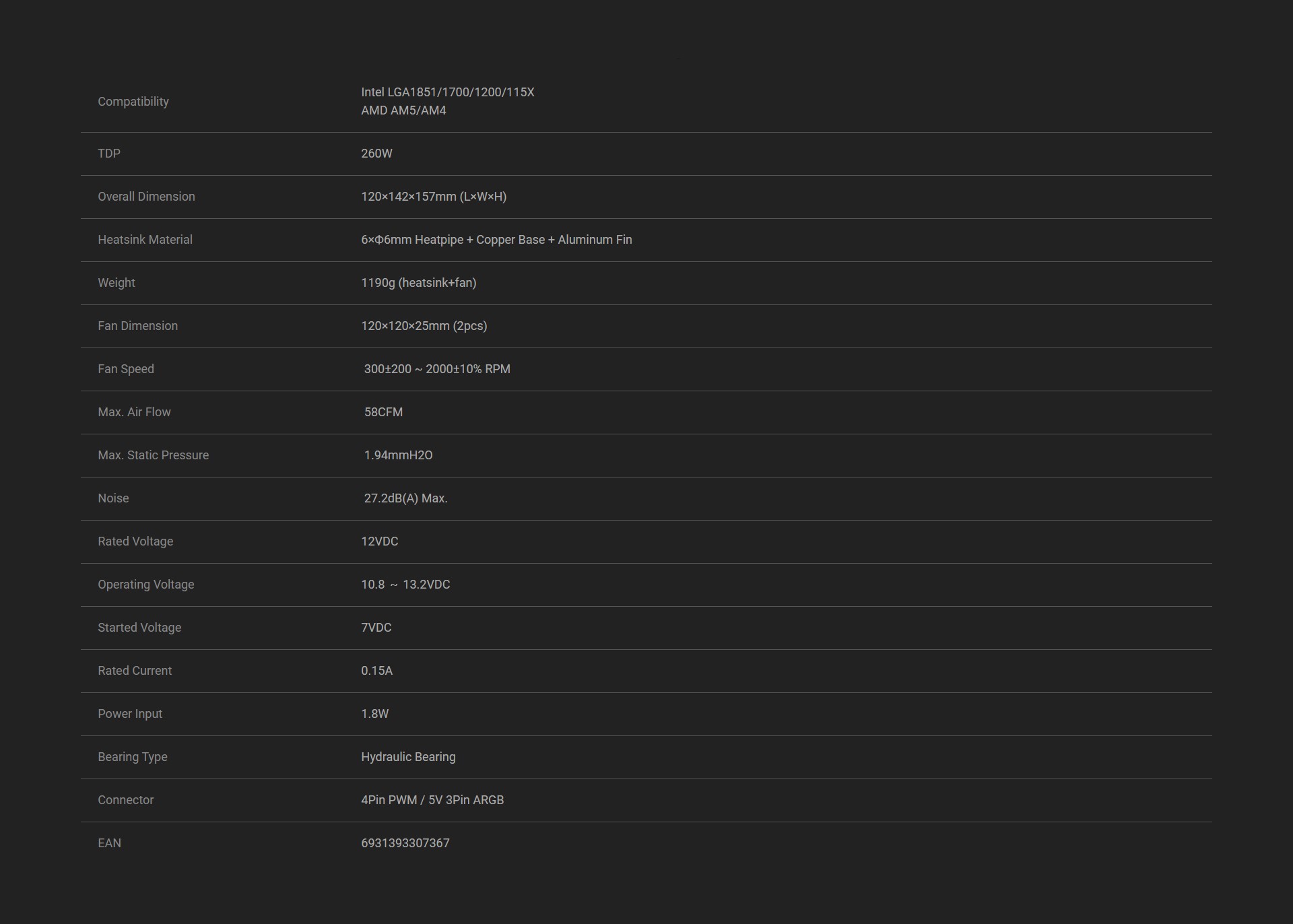Click the 0.15A rated current value
This screenshot has height=924, width=1293.
click(x=376, y=671)
